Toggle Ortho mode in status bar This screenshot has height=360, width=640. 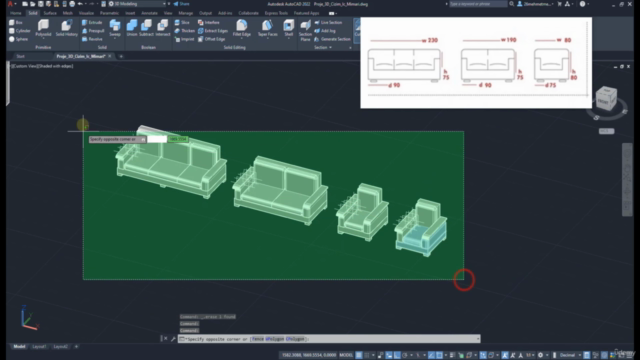coord(397,355)
